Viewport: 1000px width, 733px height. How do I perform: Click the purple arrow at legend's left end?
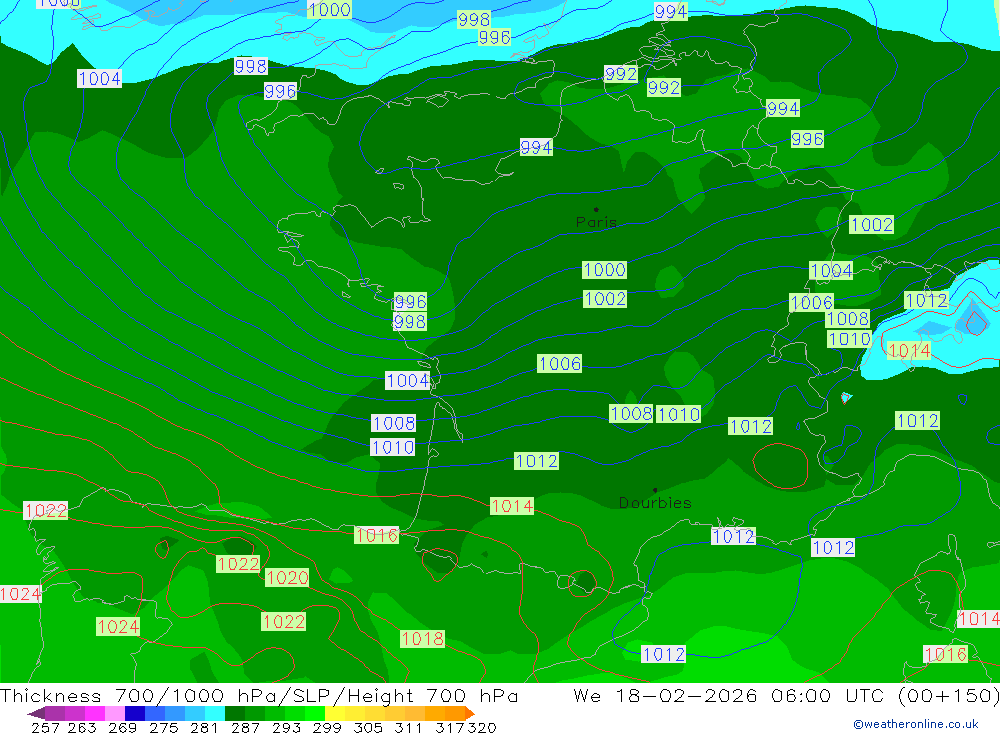point(36,713)
